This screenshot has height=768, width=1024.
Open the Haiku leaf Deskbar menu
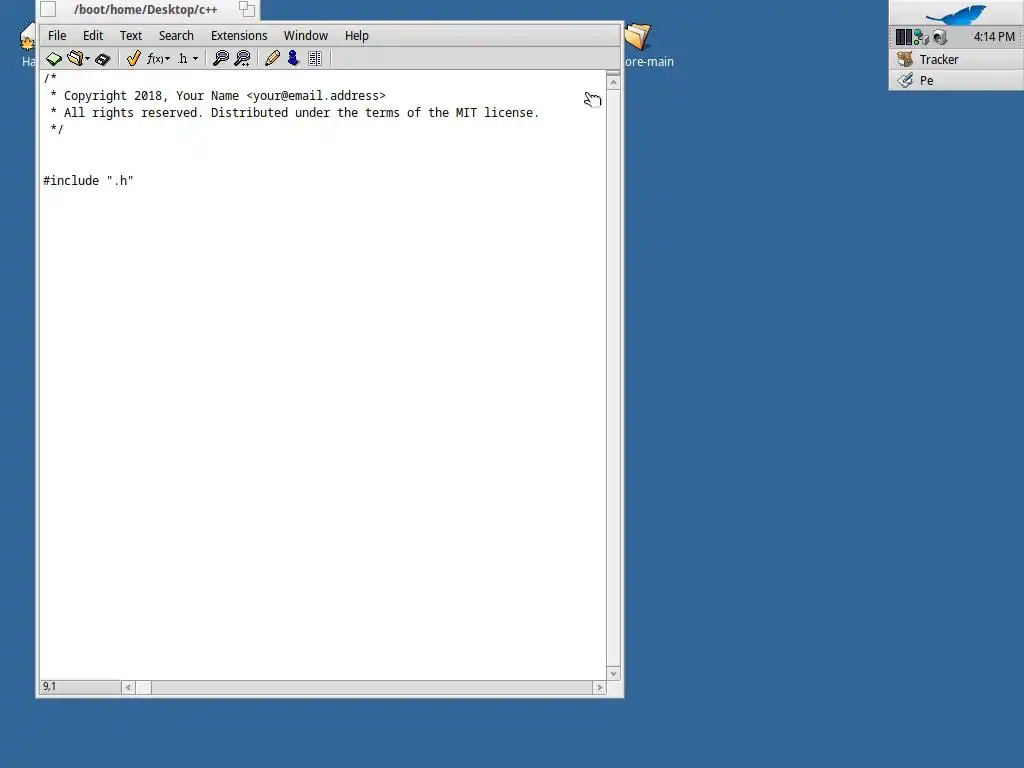pos(956,13)
